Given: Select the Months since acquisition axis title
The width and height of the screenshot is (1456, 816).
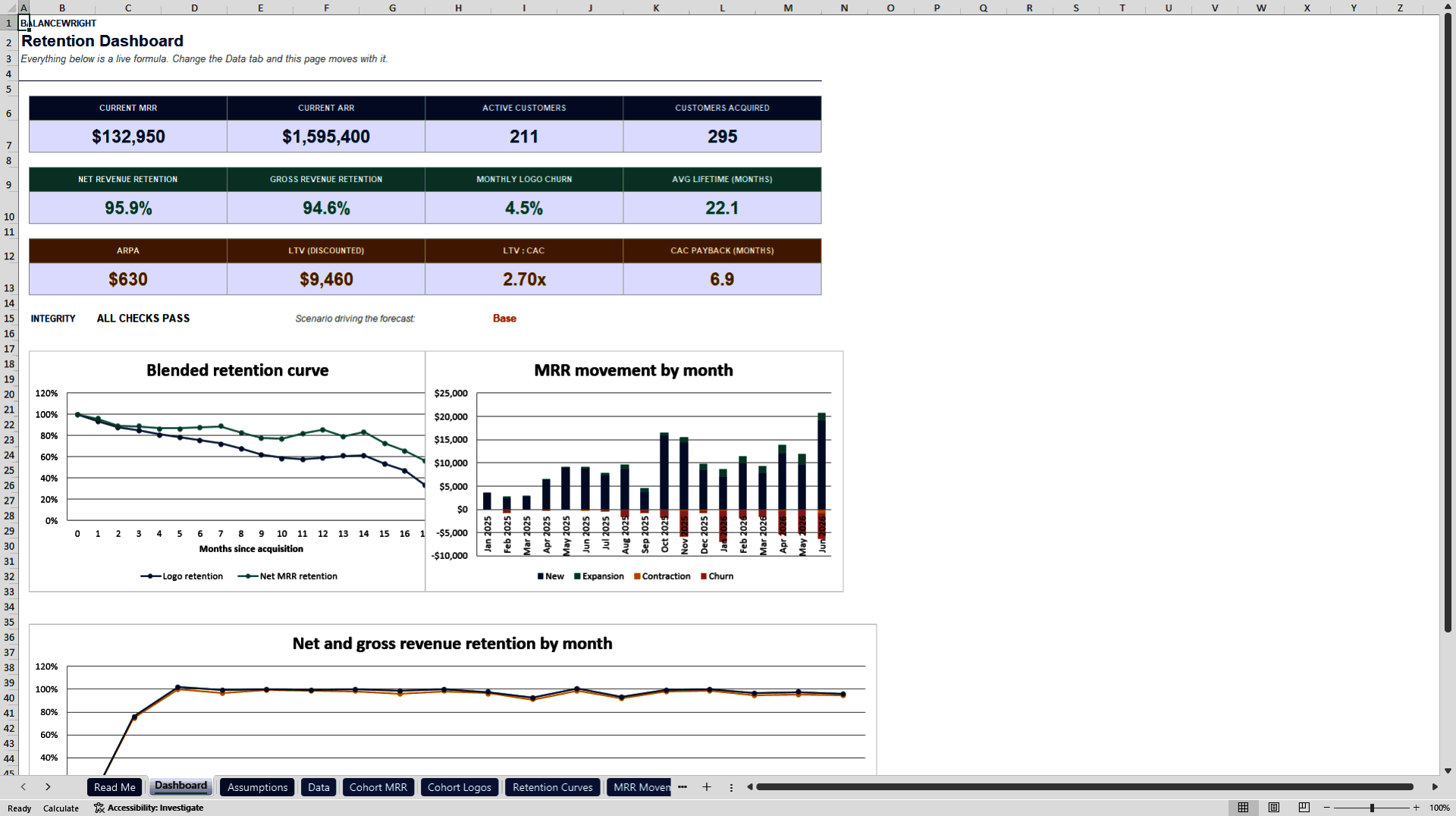Looking at the screenshot, I should point(251,549).
